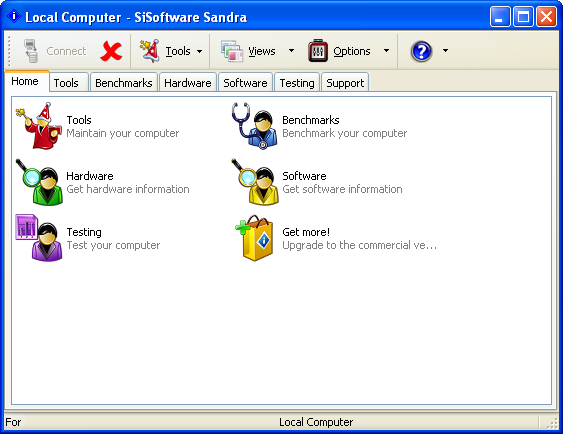Expand the Options dropdown arrow

pos(386,51)
